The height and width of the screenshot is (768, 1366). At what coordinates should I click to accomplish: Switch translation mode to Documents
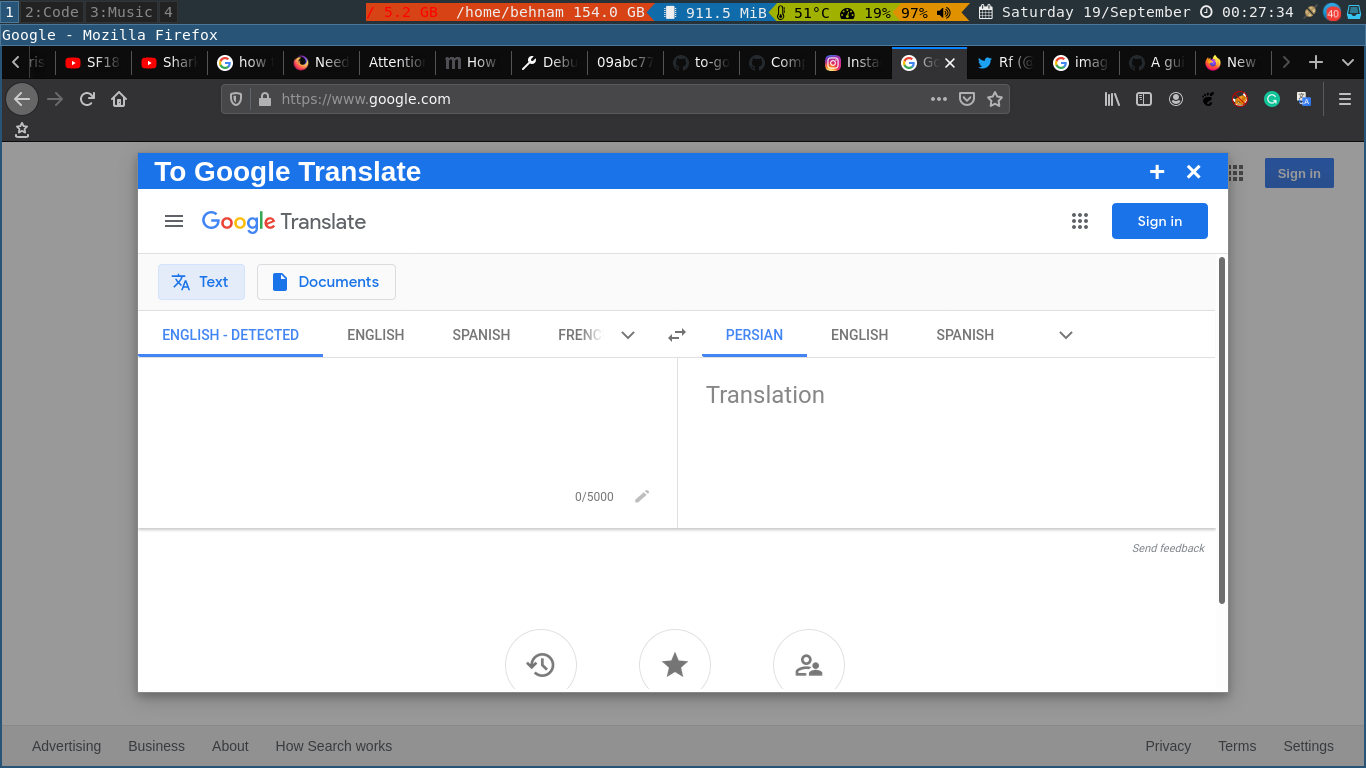pos(326,282)
